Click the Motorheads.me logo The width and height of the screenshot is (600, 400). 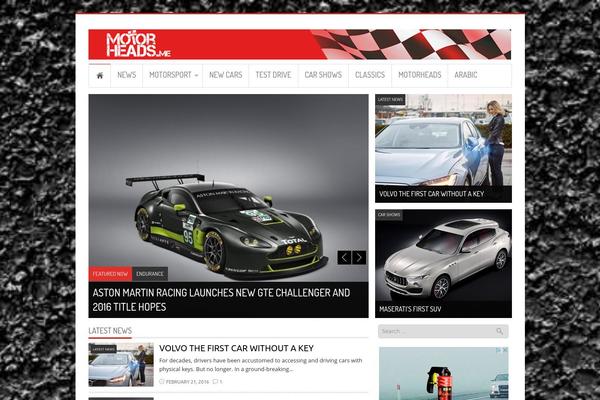(x=138, y=45)
